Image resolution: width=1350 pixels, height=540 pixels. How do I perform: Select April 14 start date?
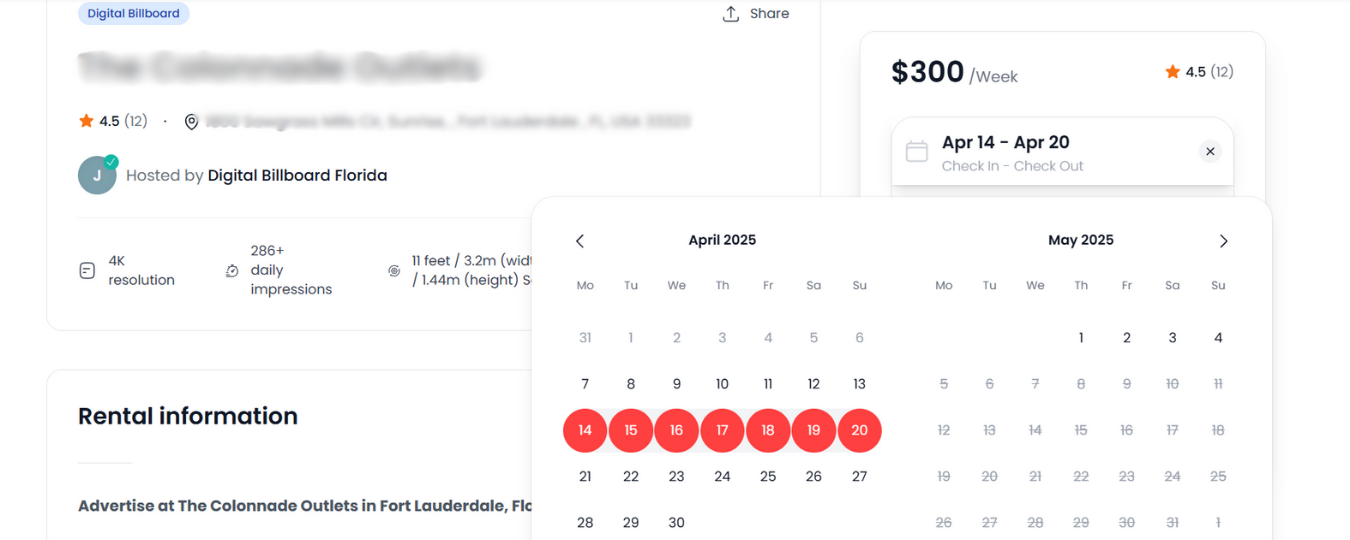click(x=585, y=430)
